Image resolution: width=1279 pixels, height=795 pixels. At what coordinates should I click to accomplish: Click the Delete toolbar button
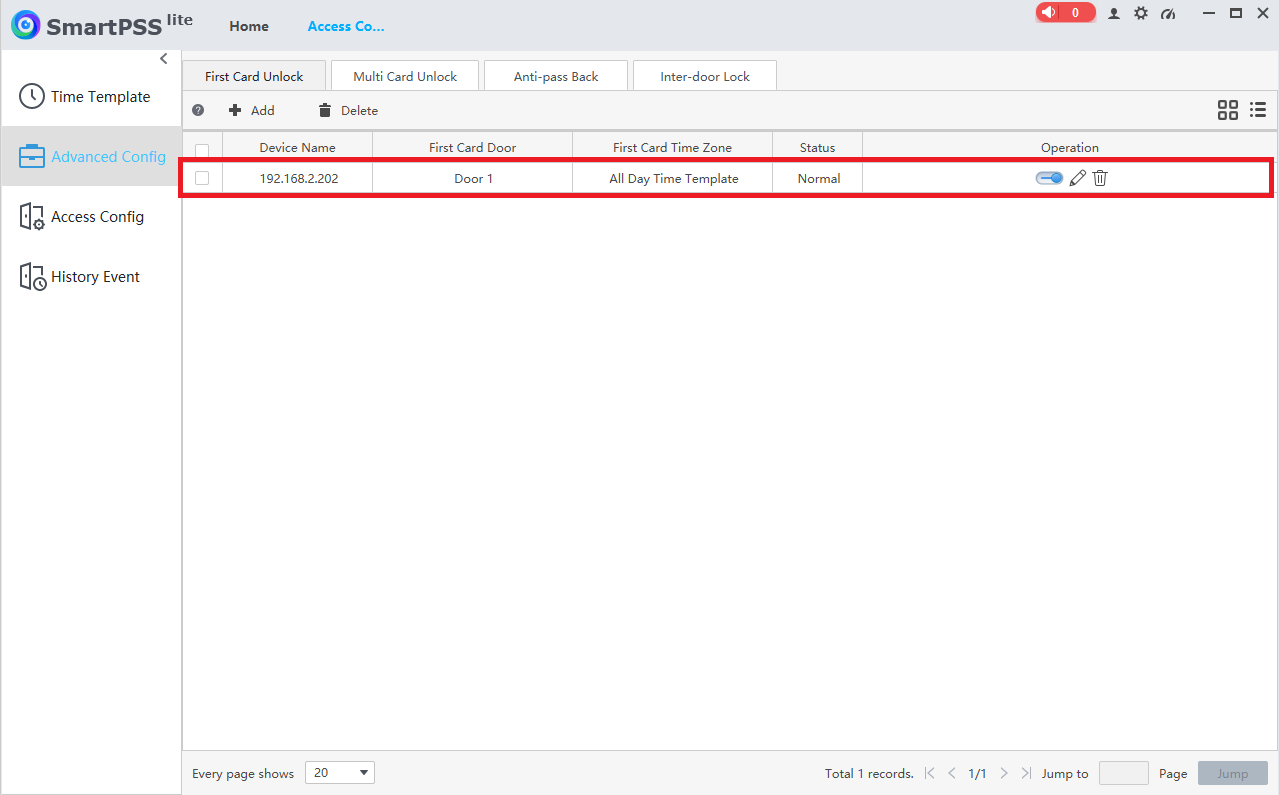[348, 110]
